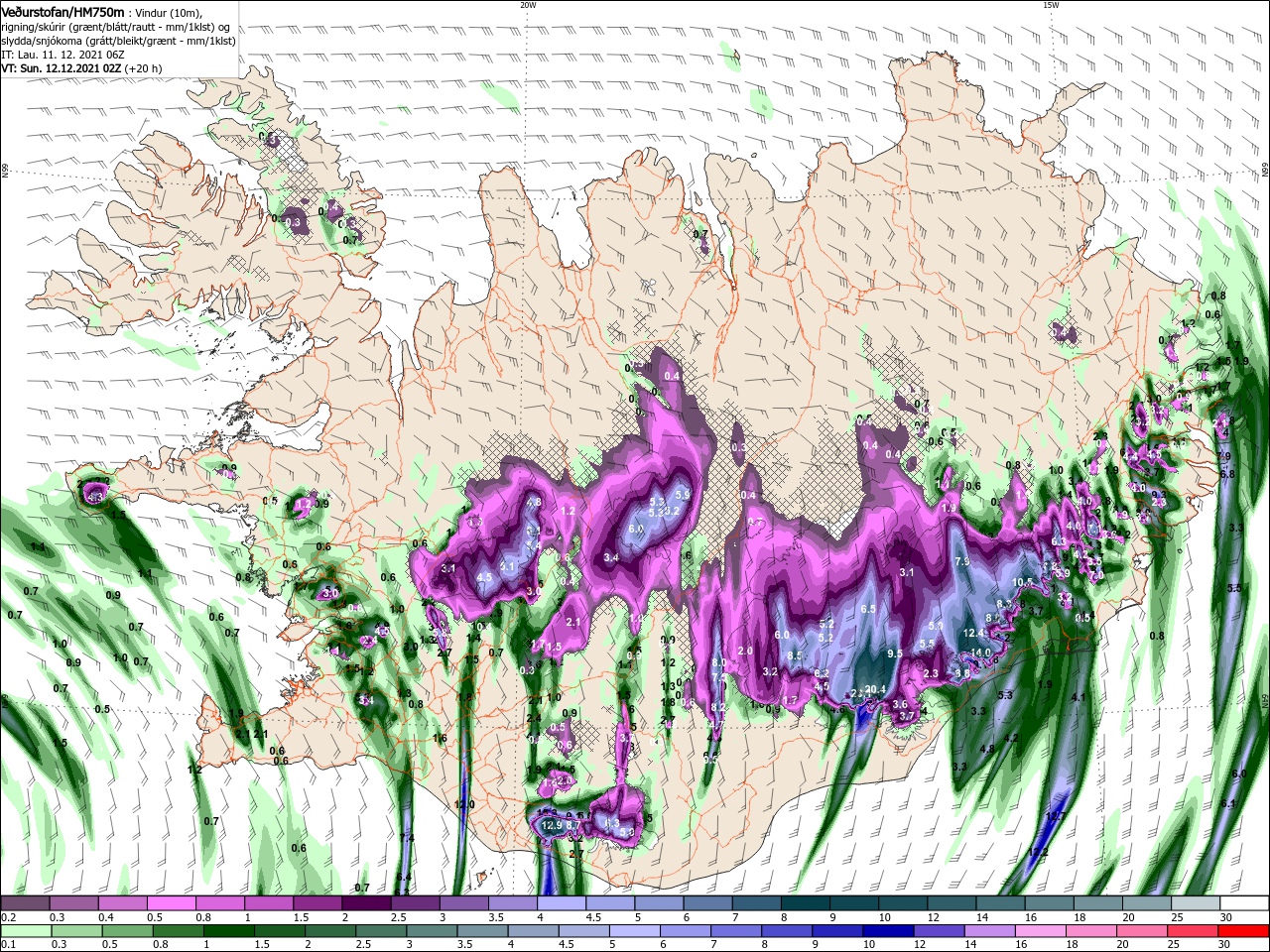Click the "4.1" value on the map
Image resolution: width=1270 pixels, height=952 pixels.
click(1080, 698)
